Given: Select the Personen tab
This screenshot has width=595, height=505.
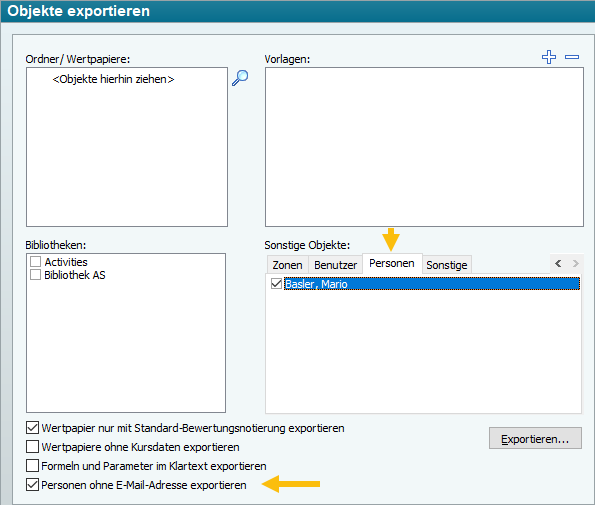Looking at the screenshot, I should pos(392,263).
